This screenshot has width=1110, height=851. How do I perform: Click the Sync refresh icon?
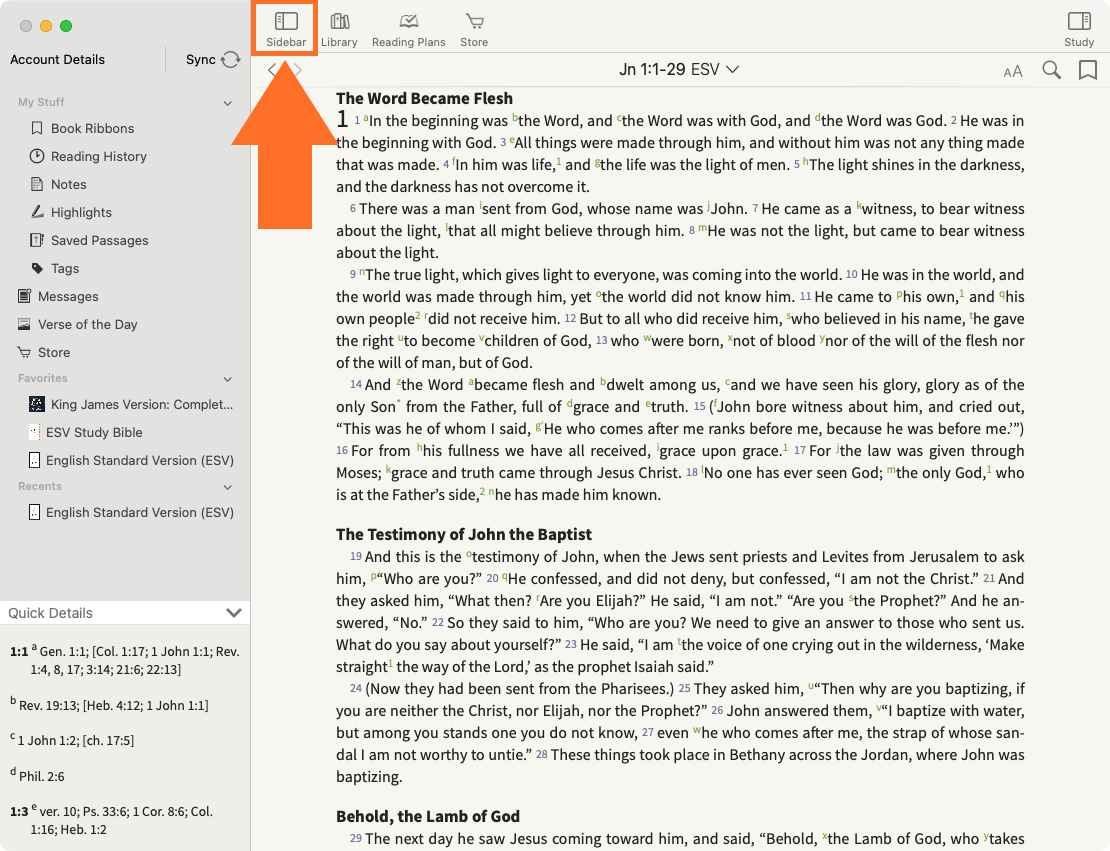click(x=231, y=60)
